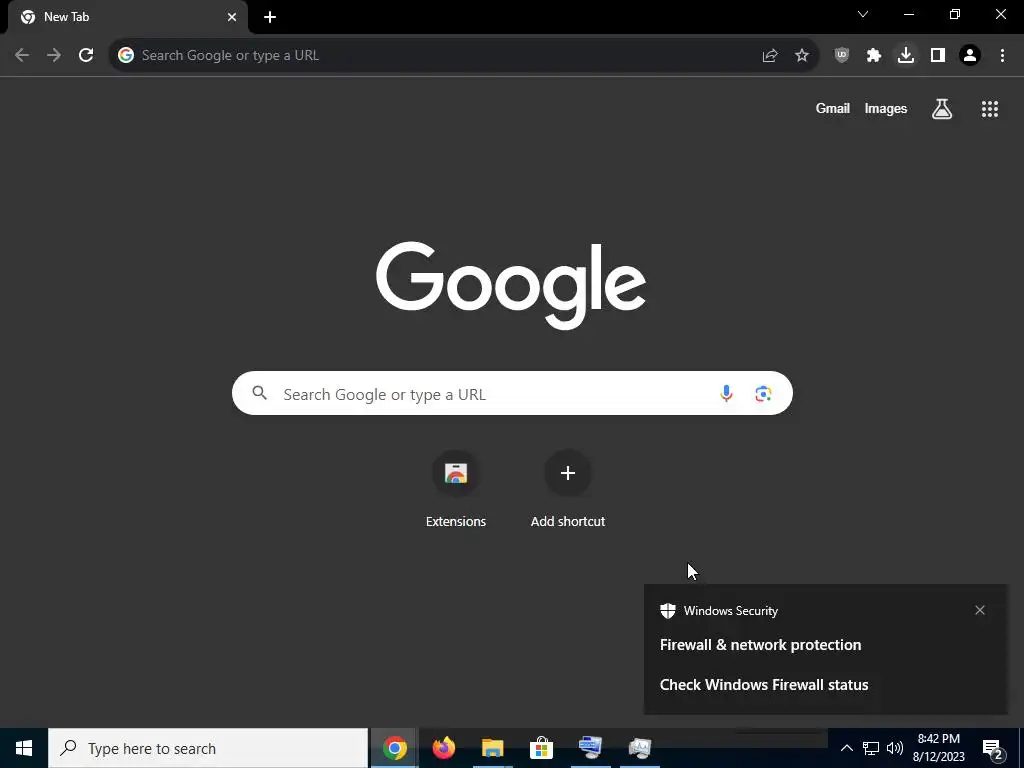Viewport: 1024px width, 768px height.
Task: Open Gmail link
Action: (833, 109)
